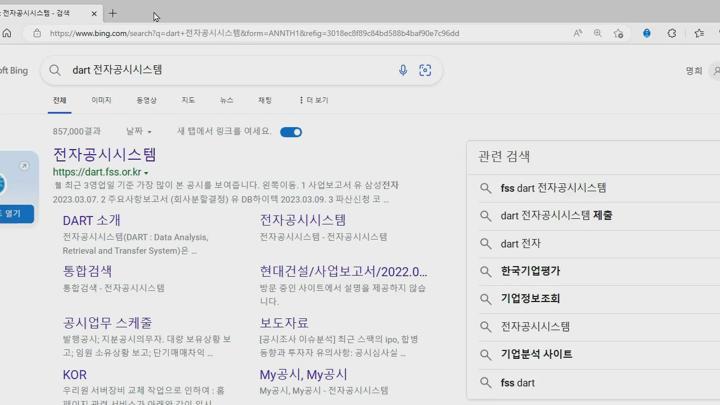
Task: Open the 현대건설/사업보고서 sublink
Action: pyautogui.click(x=343, y=271)
